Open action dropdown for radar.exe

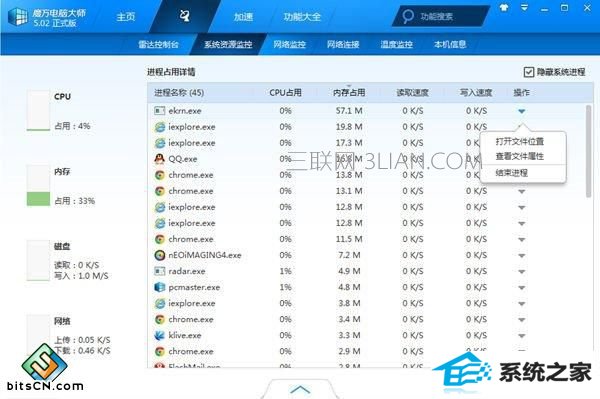click(x=521, y=272)
